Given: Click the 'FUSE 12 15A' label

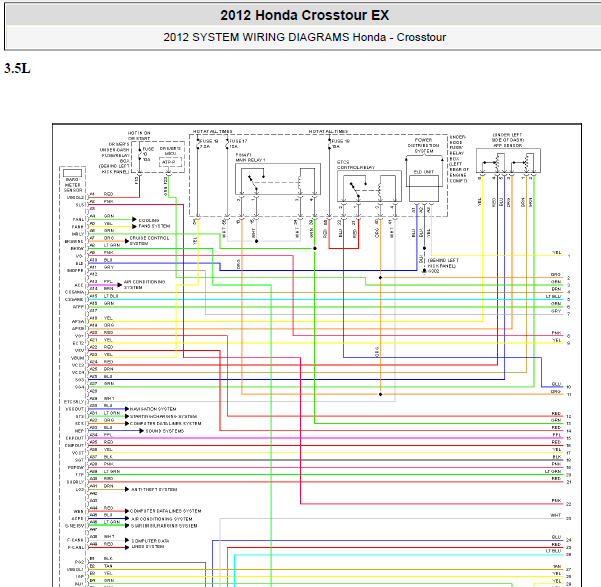Looking at the screenshot, I should click(341, 144).
